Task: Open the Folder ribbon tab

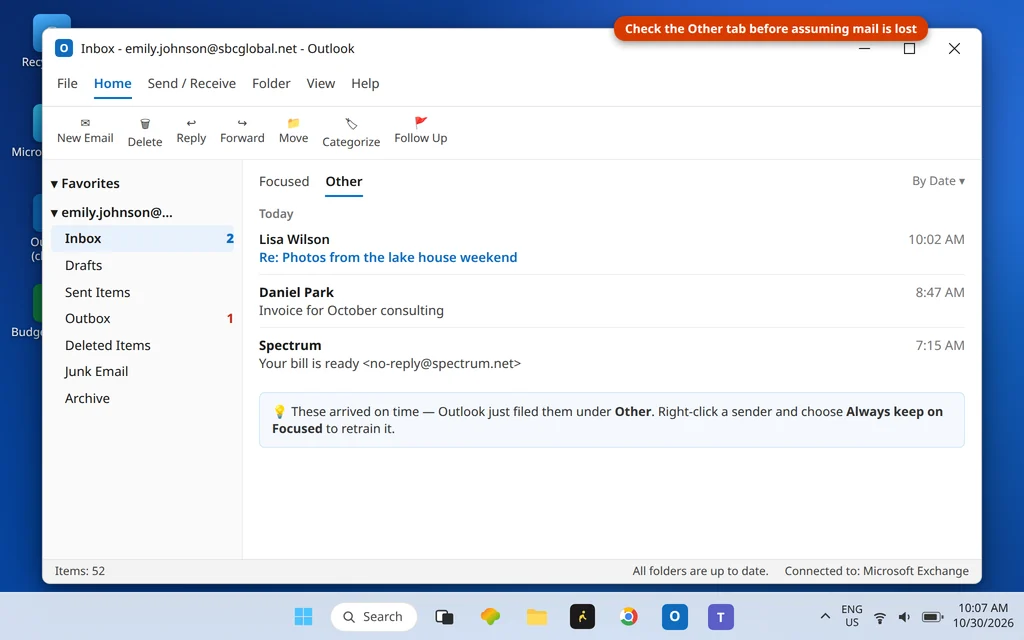Action: pos(271,84)
